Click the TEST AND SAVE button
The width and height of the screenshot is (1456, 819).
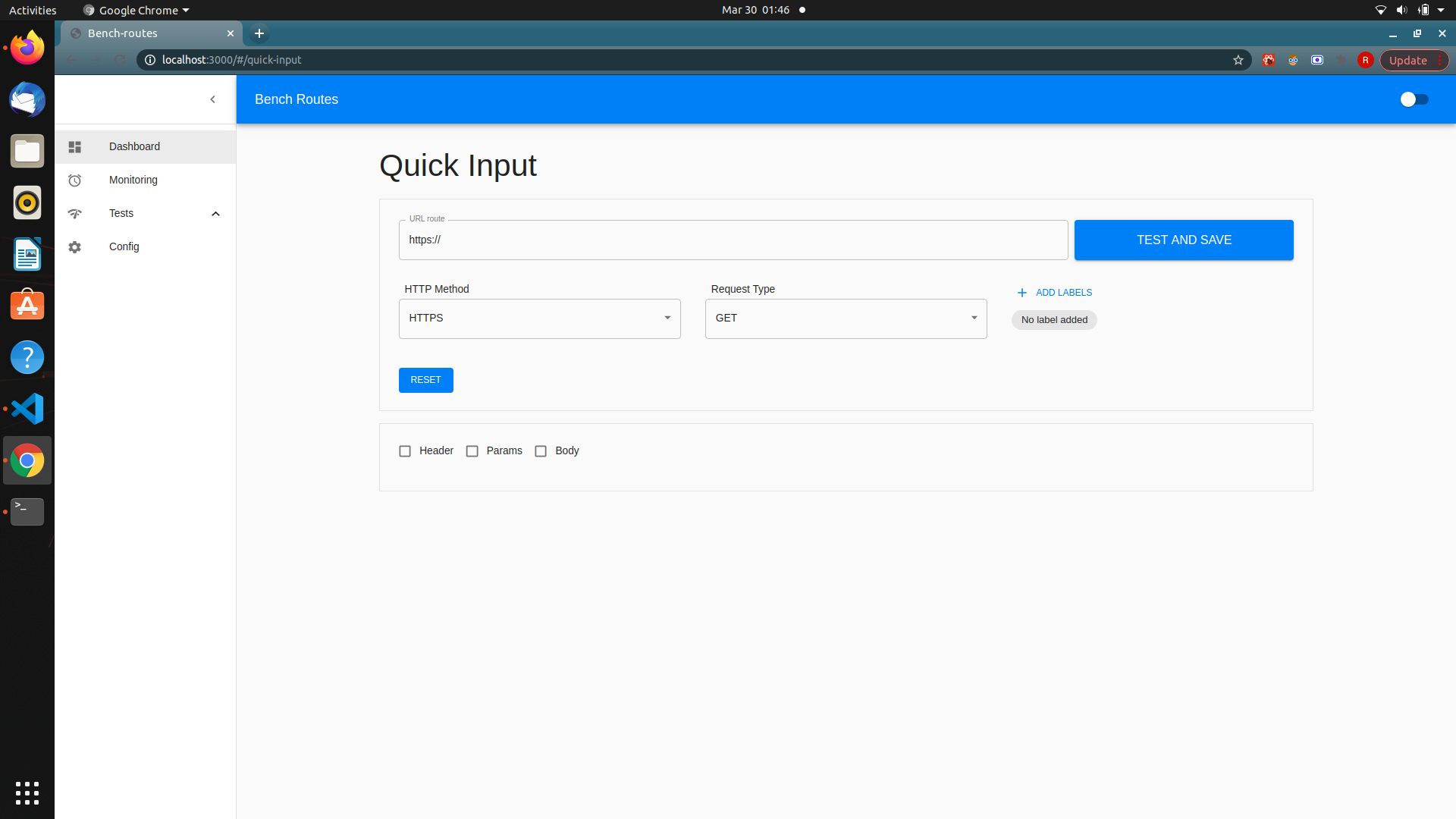point(1183,240)
